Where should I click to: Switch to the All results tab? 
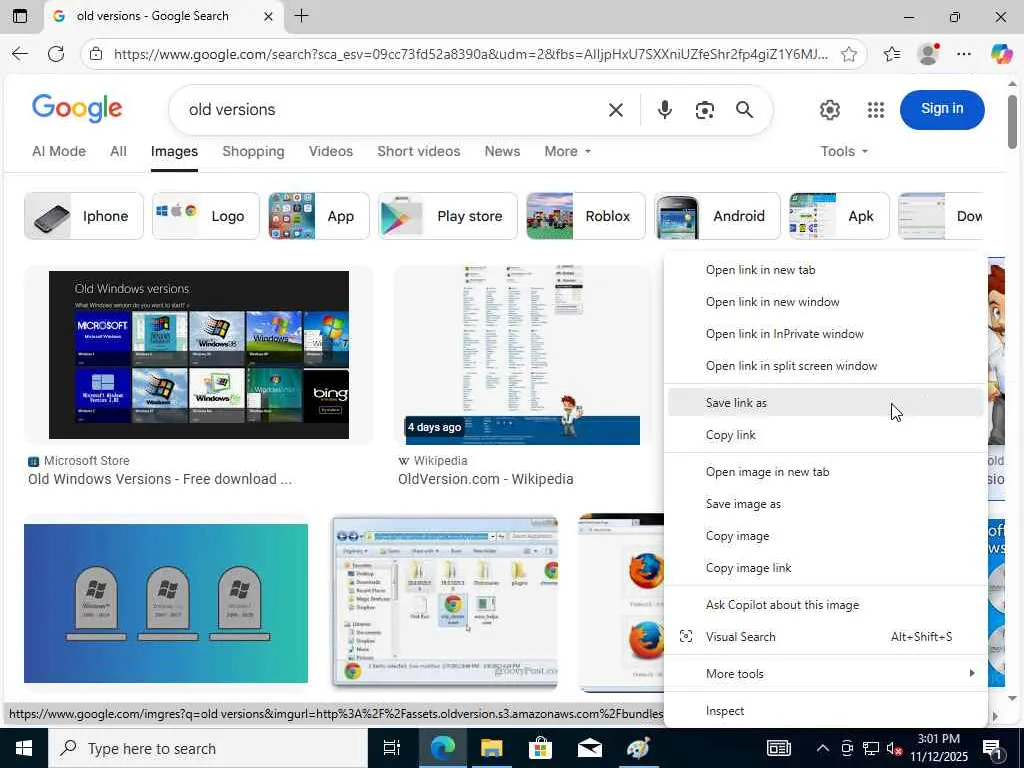[x=118, y=152]
